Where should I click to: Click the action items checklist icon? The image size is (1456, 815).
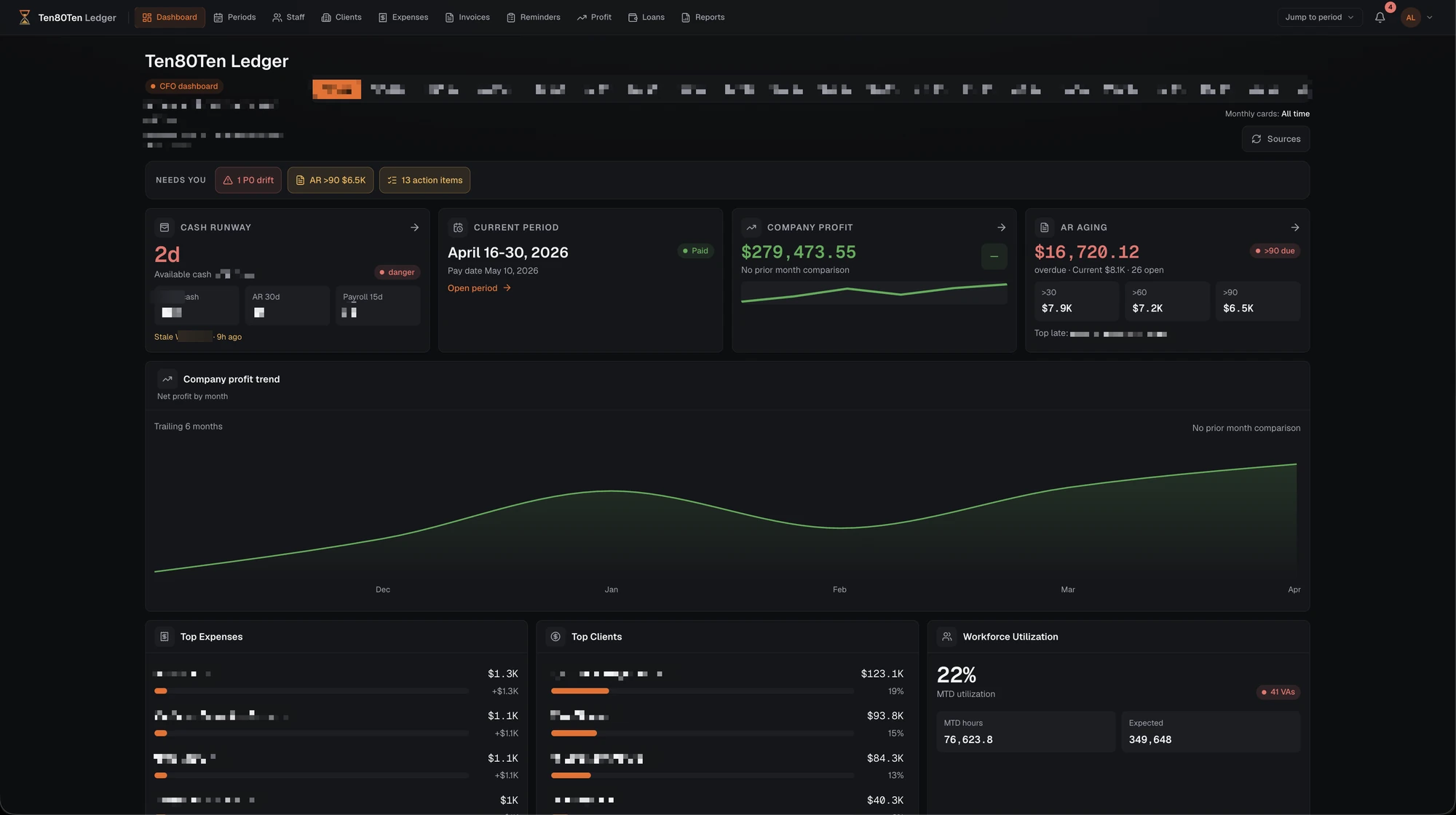pyautogui.click(x=392, y=180)
